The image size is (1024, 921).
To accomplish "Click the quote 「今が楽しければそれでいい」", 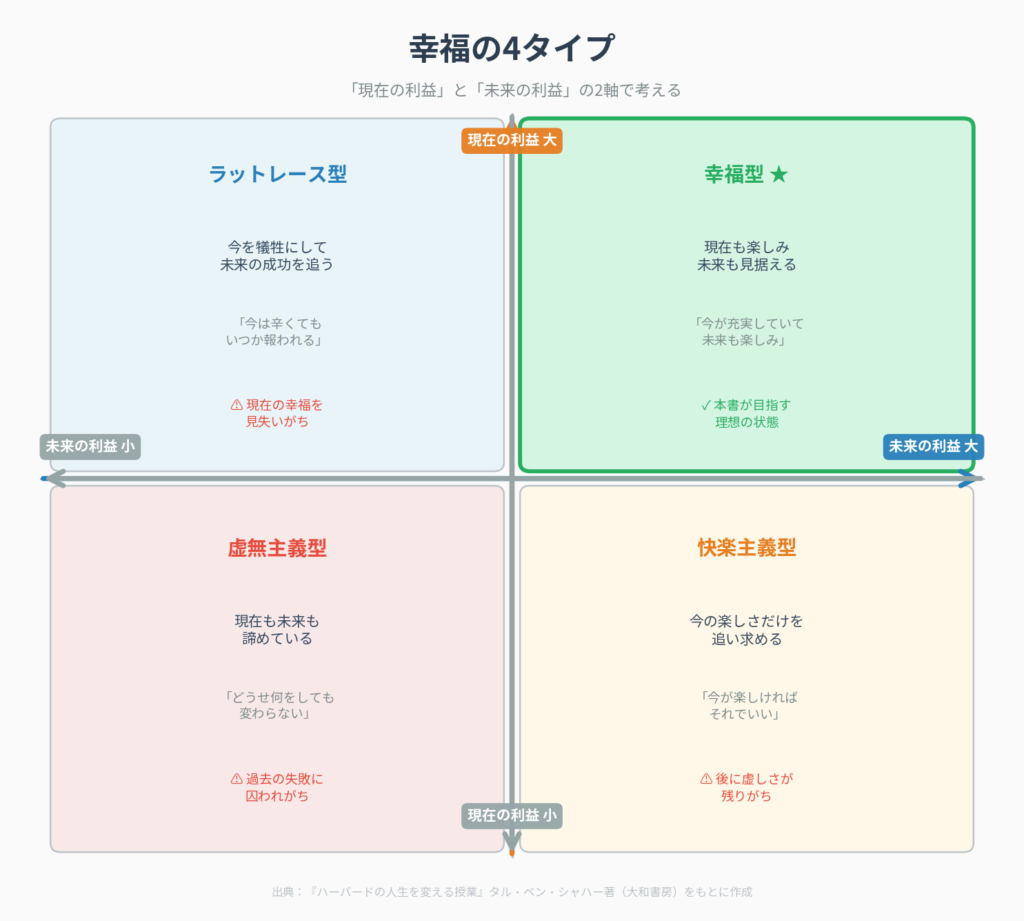I will (x=746, y=705).
